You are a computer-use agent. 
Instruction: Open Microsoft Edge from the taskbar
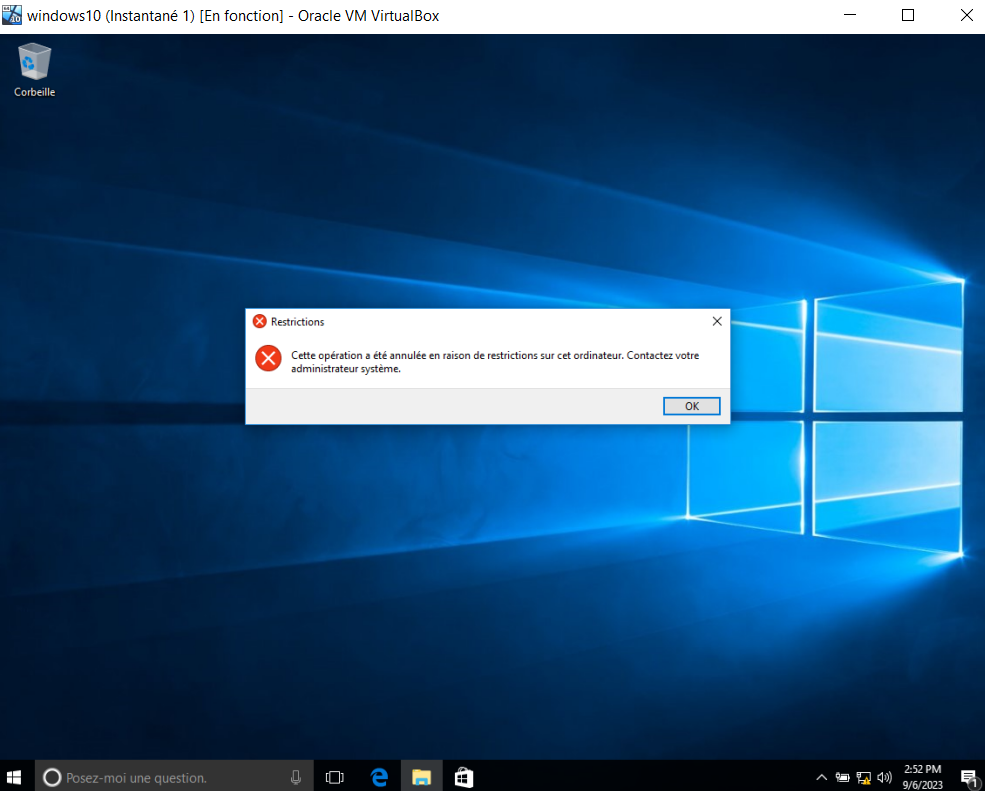[x=378, y=776]
